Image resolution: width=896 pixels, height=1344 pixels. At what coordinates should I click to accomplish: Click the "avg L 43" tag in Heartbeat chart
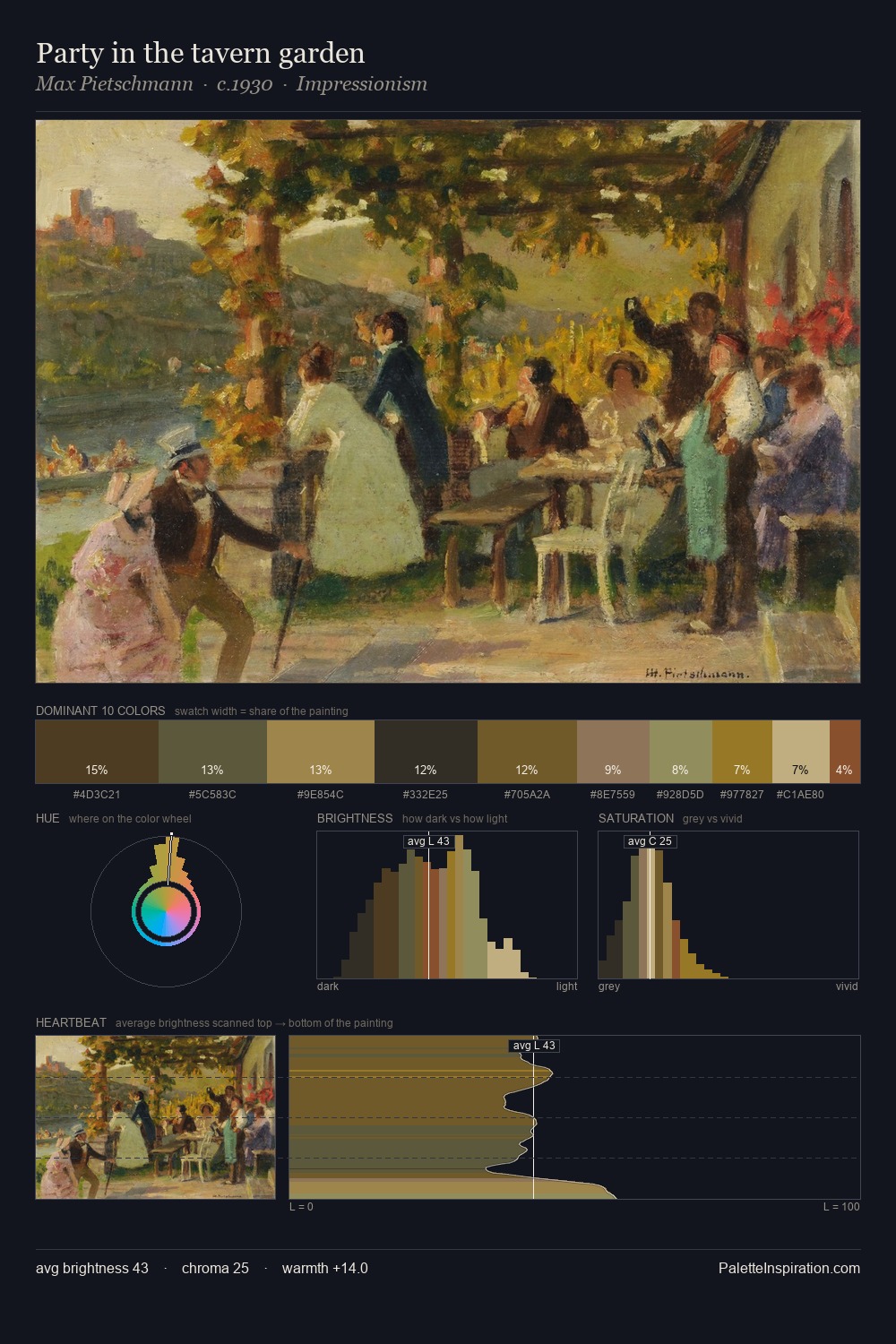click(x=534, y=1046)
